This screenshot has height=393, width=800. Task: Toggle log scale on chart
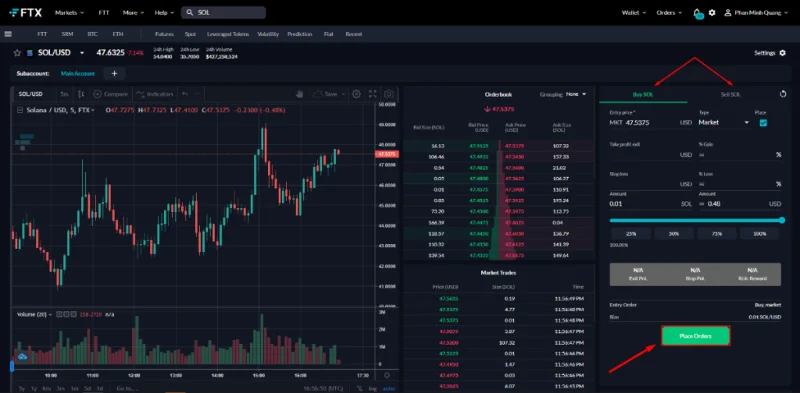point(373,388)
